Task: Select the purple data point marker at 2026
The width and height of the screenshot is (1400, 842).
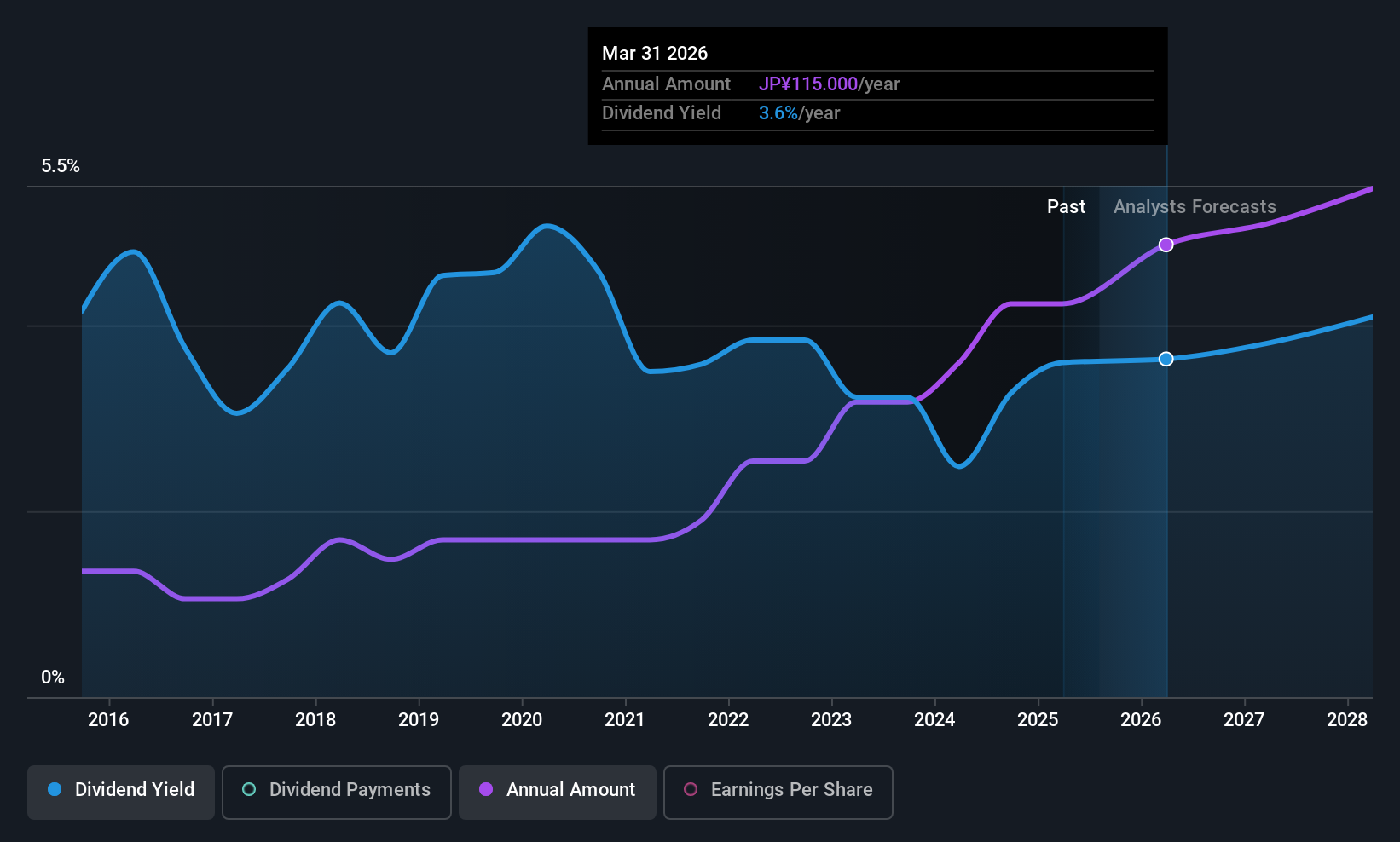Action: point(1166,245)
